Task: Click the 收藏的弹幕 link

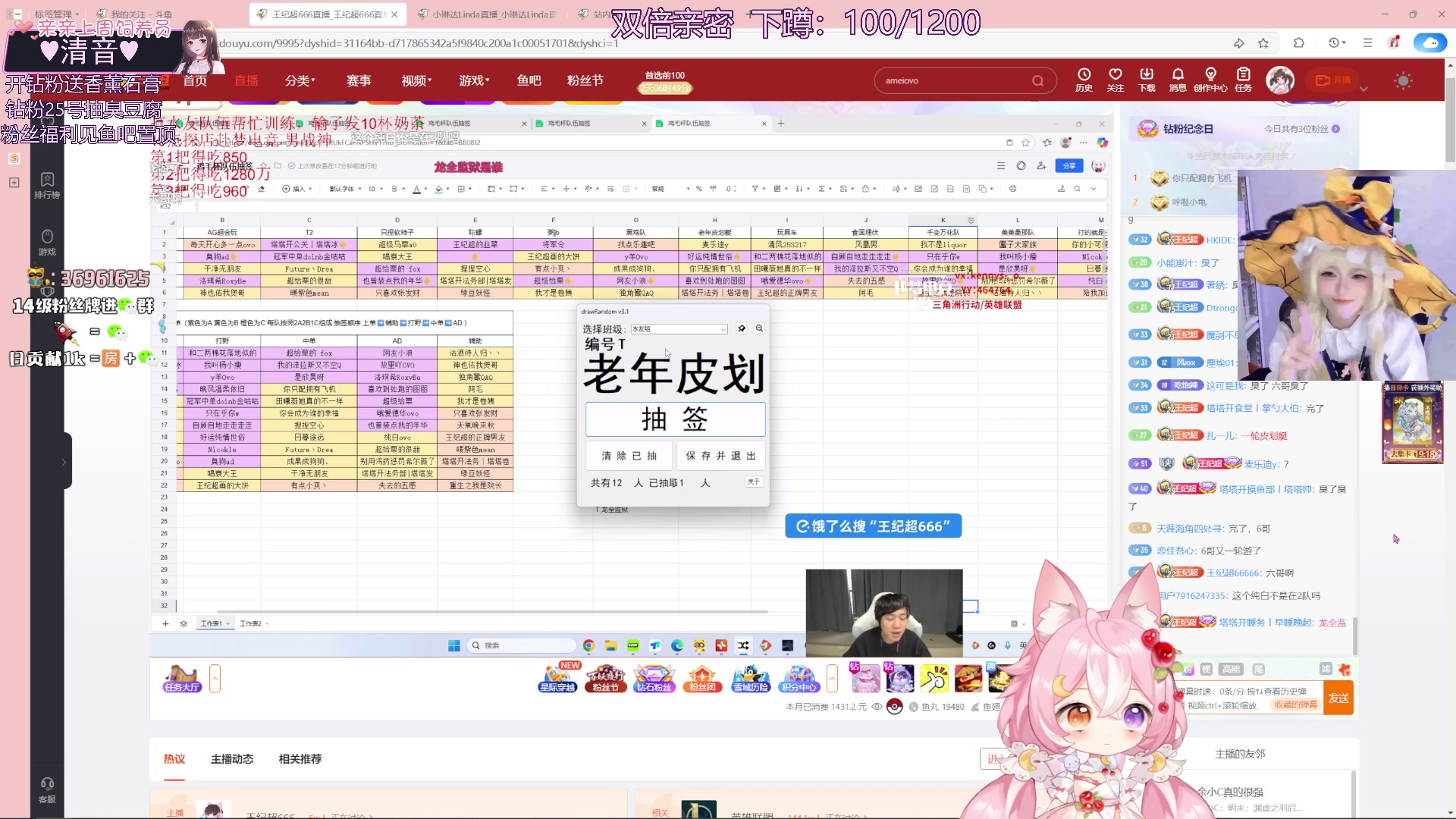Action: tap(1295, 705)
